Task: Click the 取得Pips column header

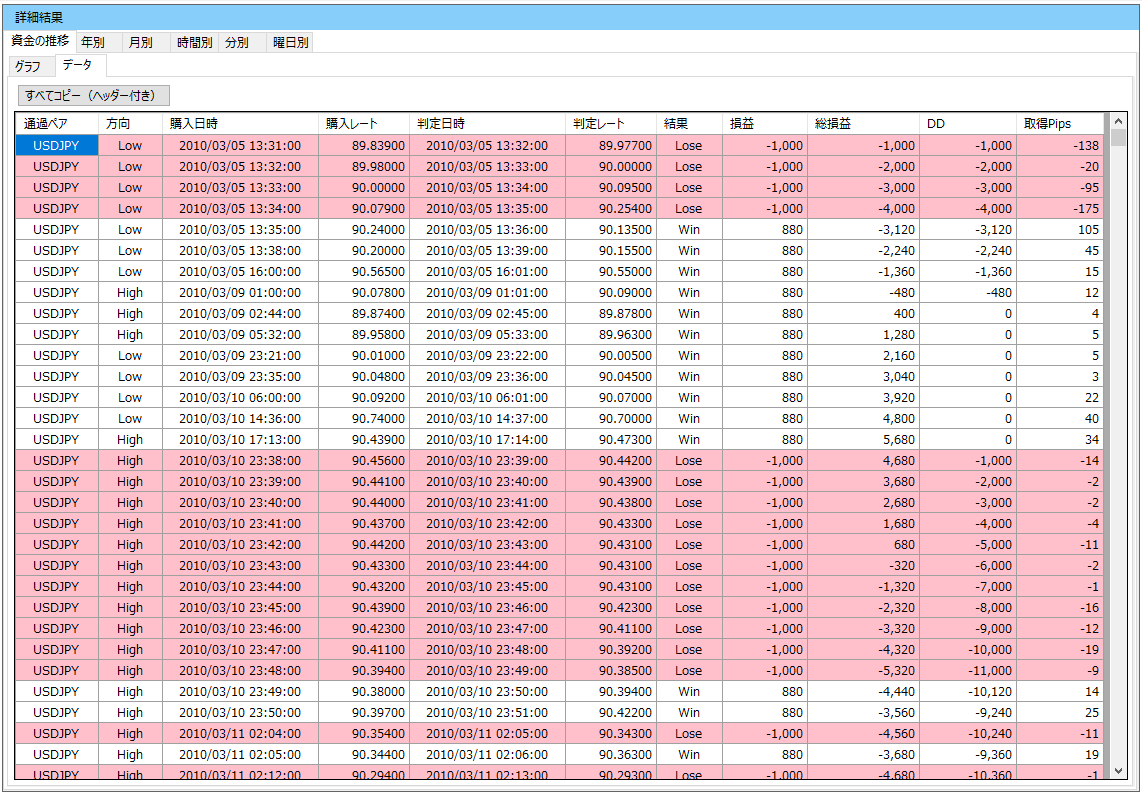Action: pos(1060,124)
